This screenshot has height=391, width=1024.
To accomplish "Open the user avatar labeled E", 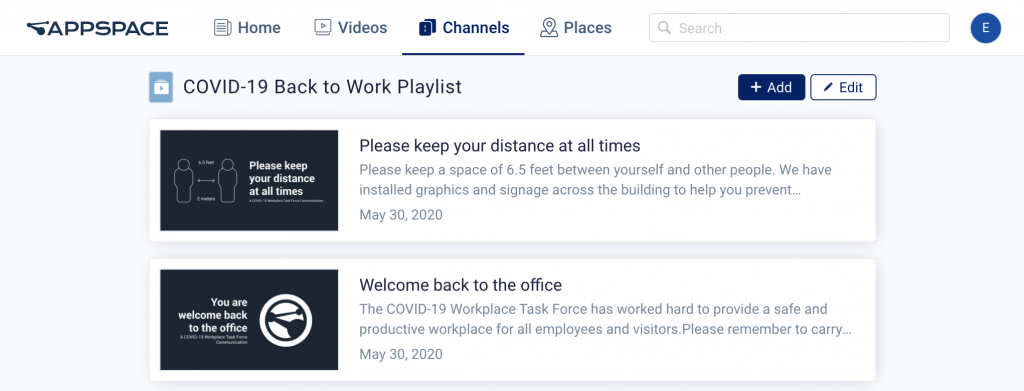I will pyautogui.click(x=985, y=28).
